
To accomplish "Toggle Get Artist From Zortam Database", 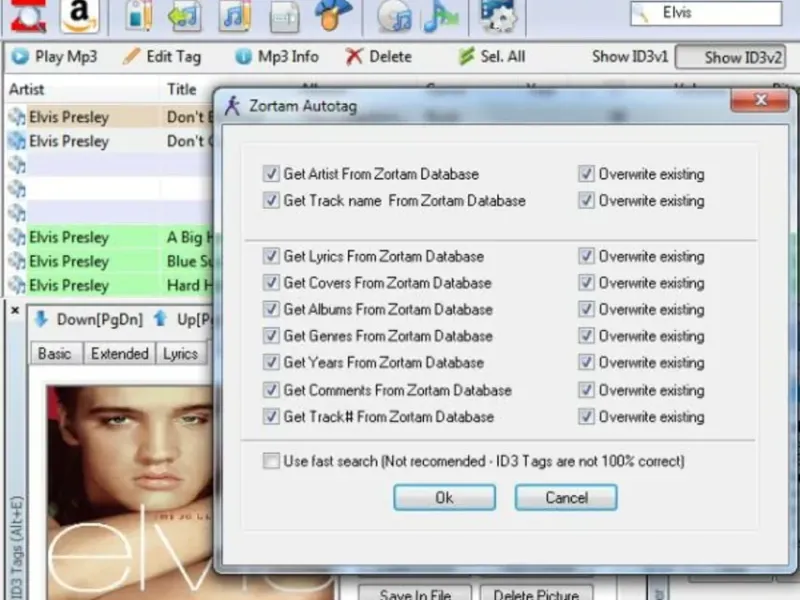I will (x=270, y=174).
